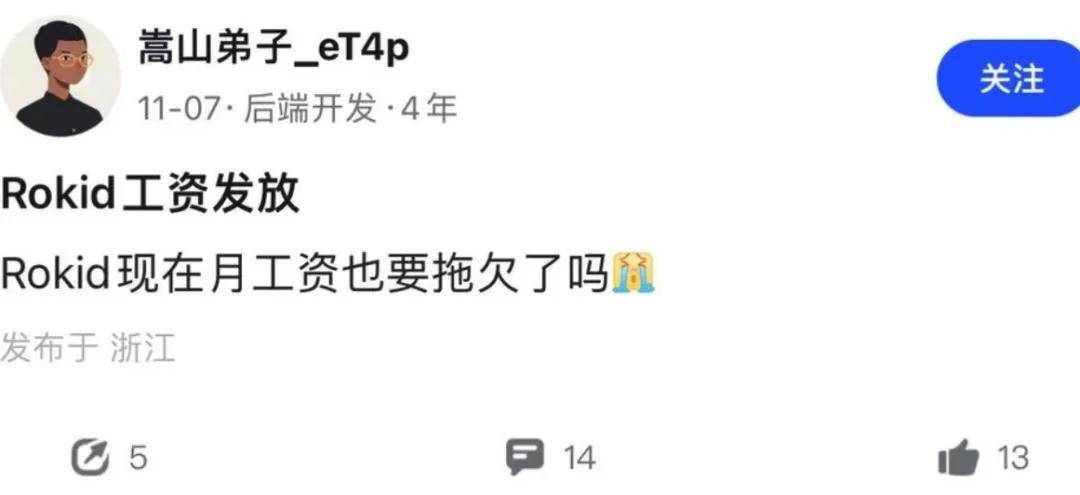Screen dimensions: 1080x495
Task: Tap the 4年 experience label
Action: click(430, 109)
